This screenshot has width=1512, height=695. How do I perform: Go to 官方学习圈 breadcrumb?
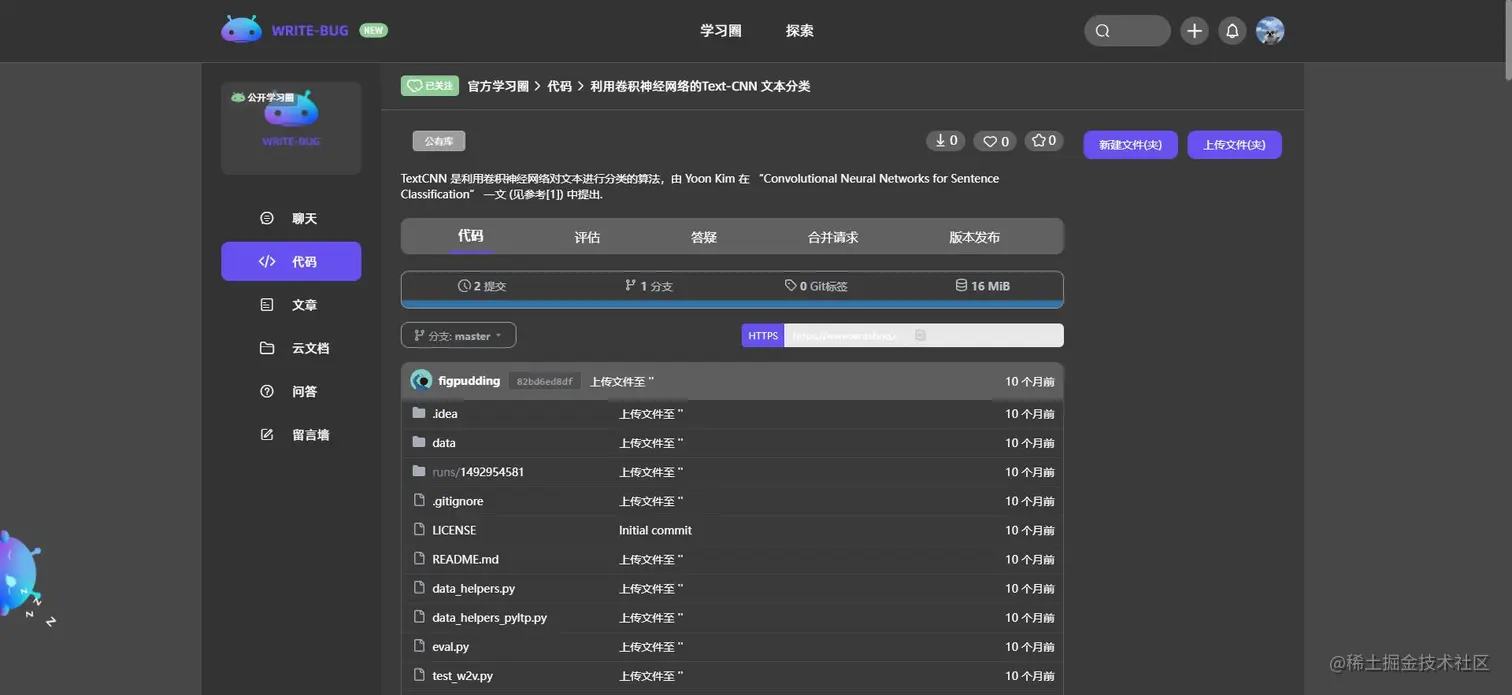[498, 86]
